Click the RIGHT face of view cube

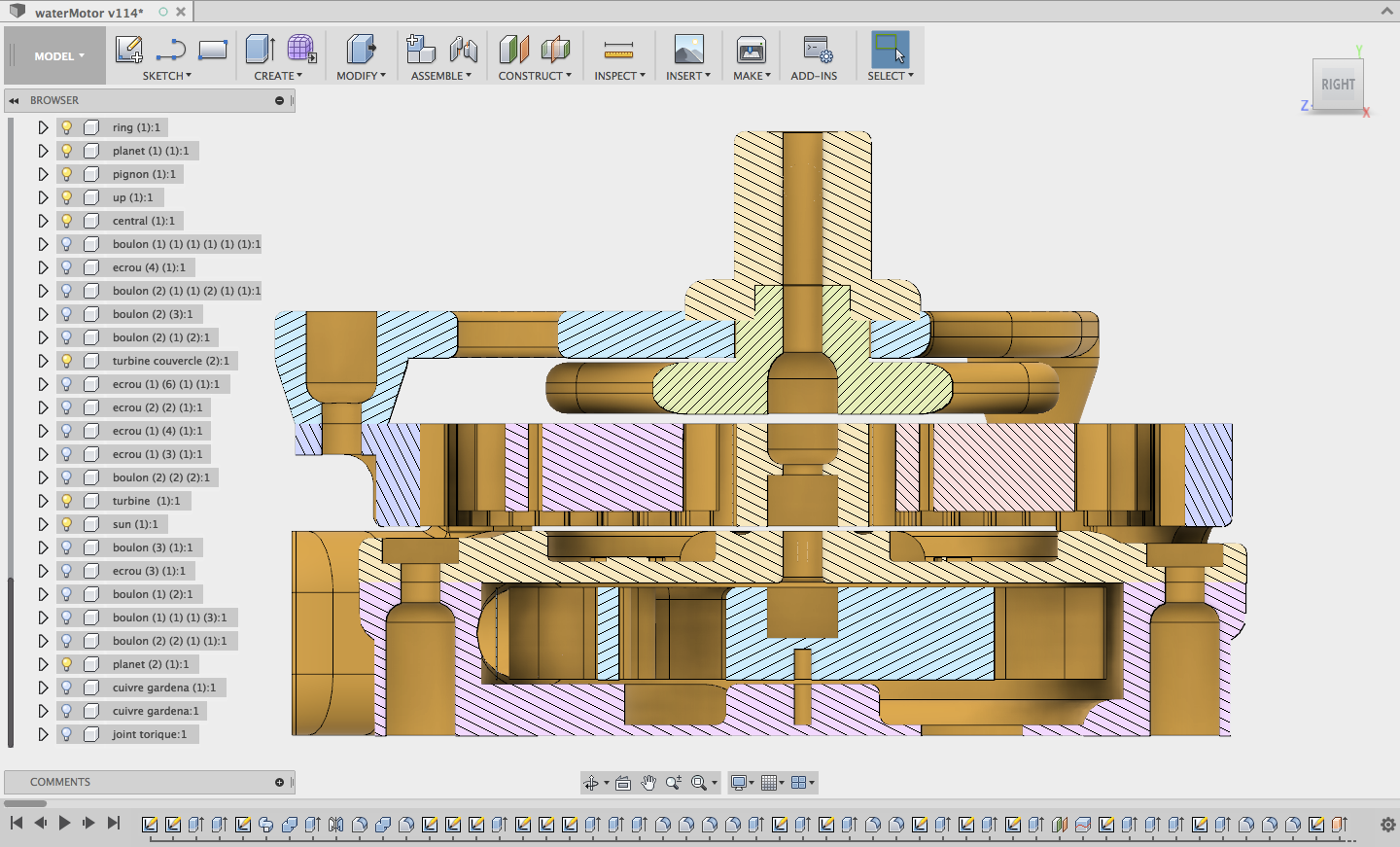pos(1338,86)
